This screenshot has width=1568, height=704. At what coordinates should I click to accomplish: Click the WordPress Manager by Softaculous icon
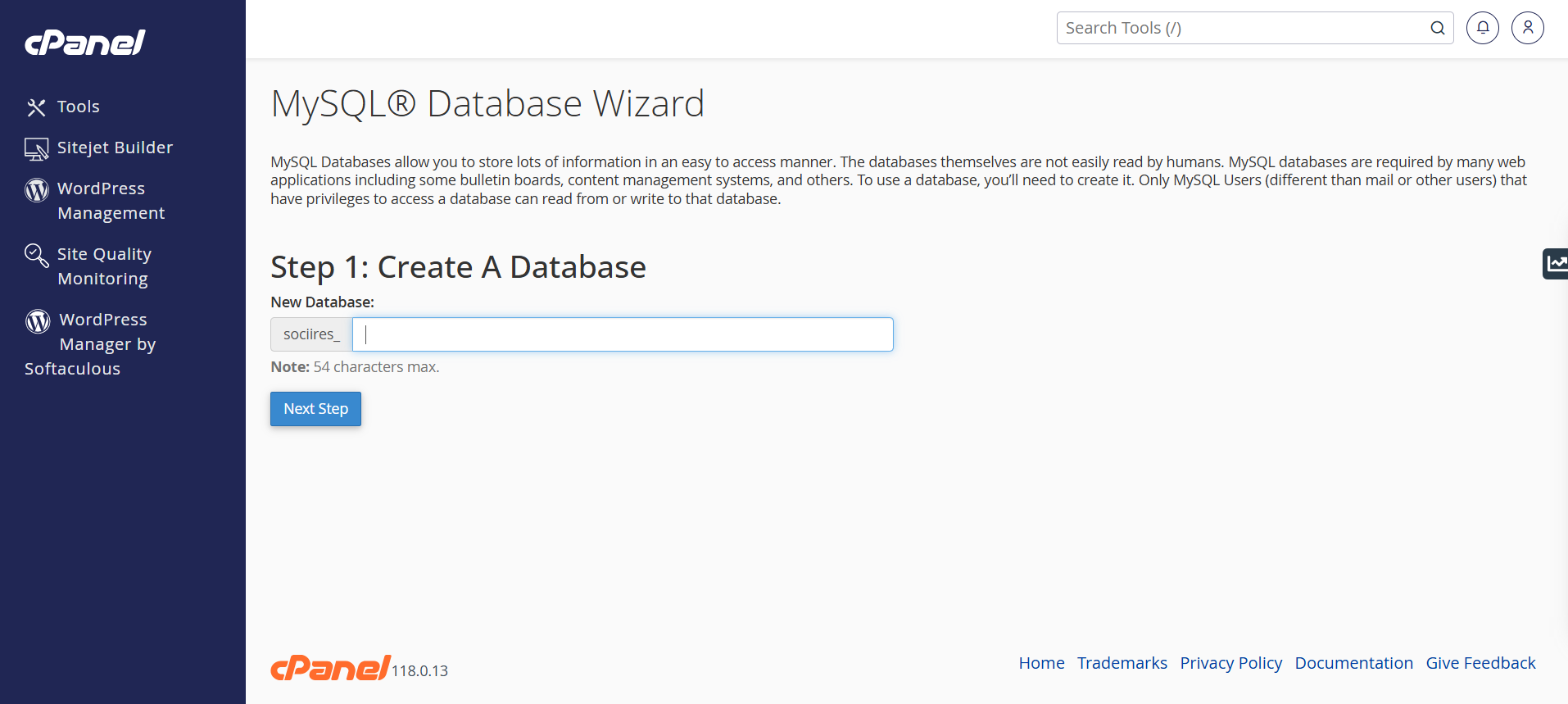coord(38,321)
